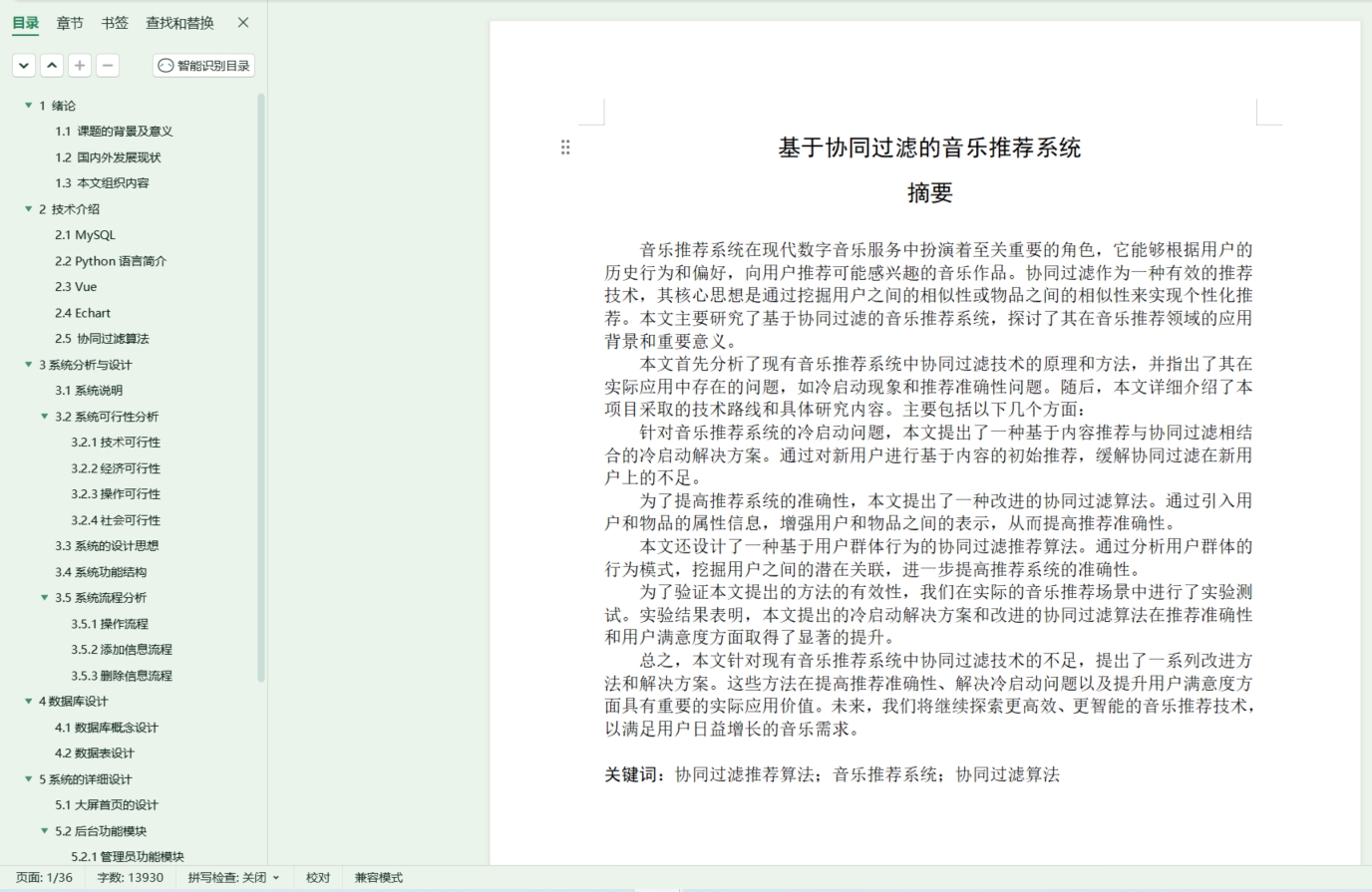Screen dimensions: 1372x892
Task: Open the spell check dropdown arrow
Action: click(277, 877)
